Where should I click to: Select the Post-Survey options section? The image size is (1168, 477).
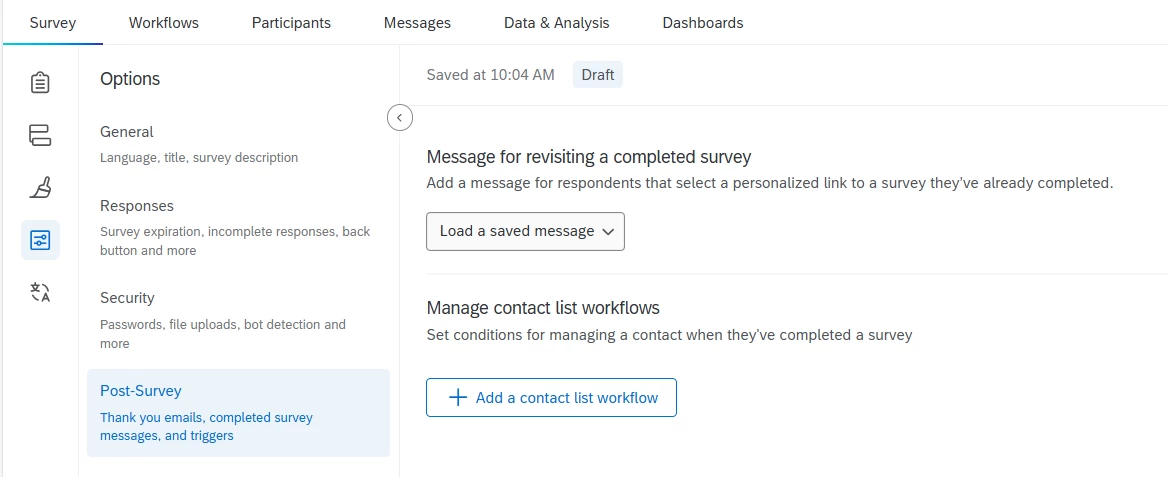point(238,412)
